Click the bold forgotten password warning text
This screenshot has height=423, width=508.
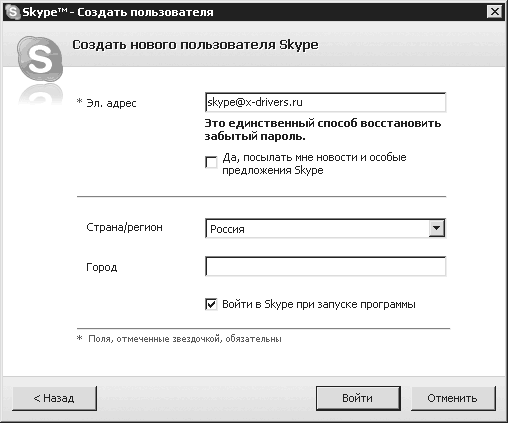click(323, 130)
